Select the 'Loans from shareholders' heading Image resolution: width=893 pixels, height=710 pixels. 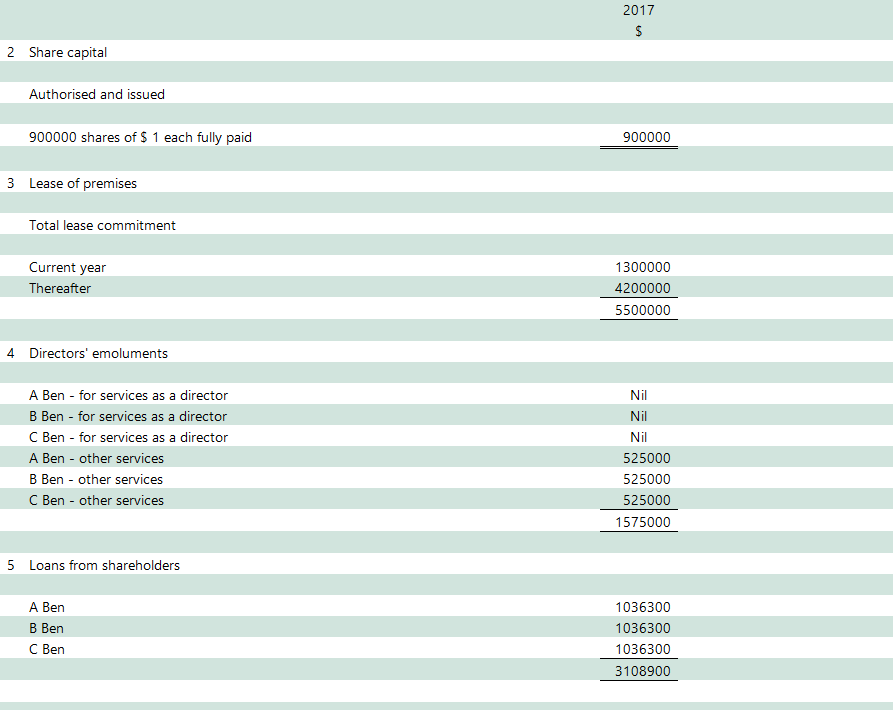(x=104, y=565)
